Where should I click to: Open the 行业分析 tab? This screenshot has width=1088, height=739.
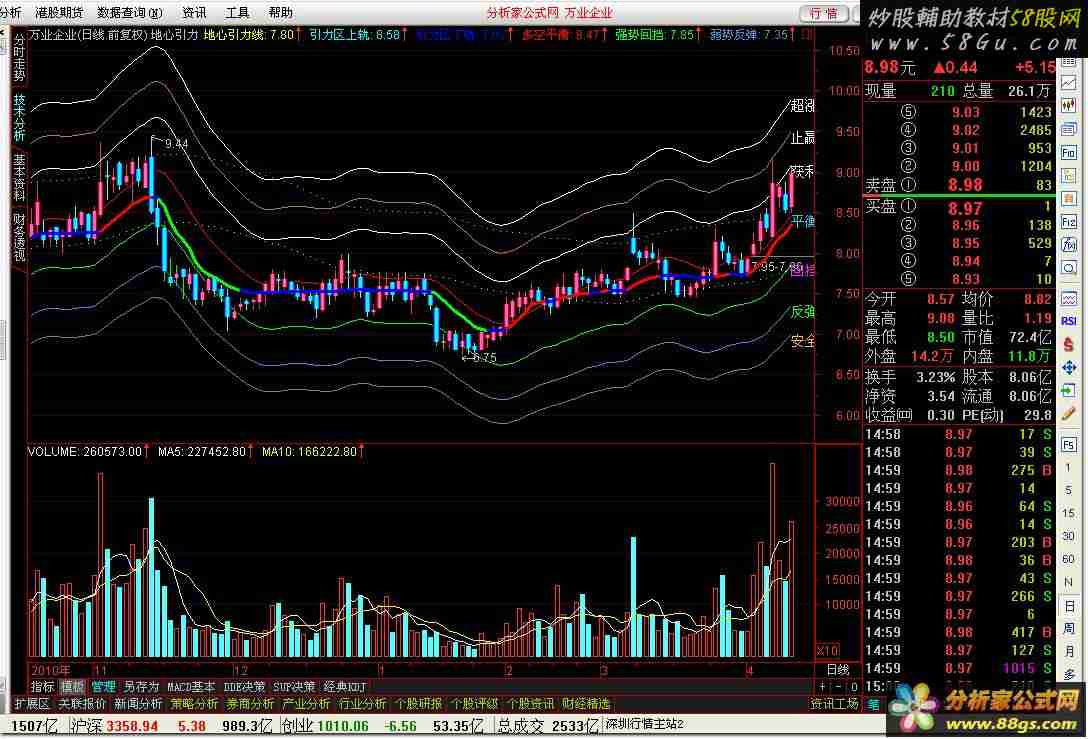click(362, 704)
